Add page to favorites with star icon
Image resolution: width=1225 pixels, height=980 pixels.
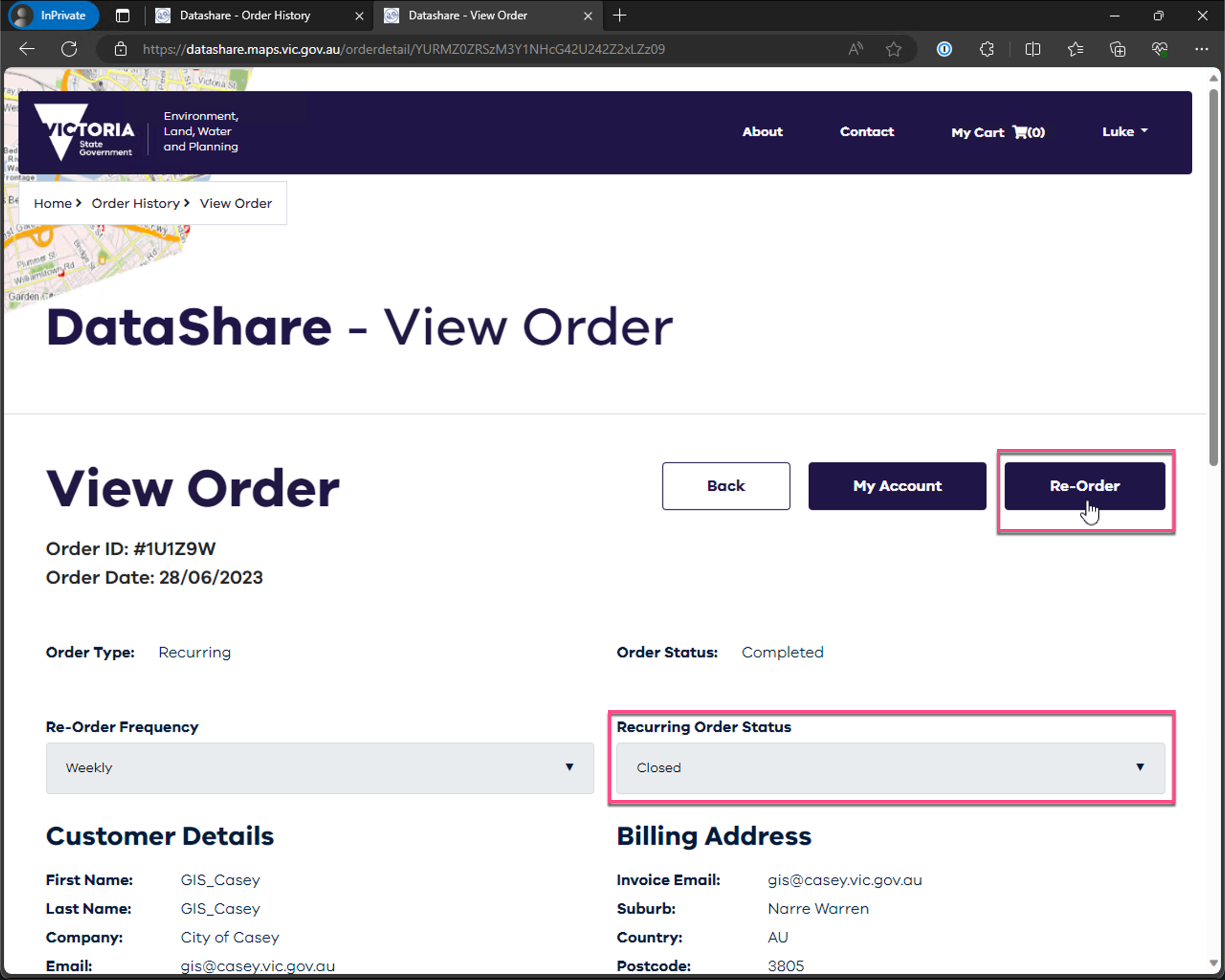[894, 49]
